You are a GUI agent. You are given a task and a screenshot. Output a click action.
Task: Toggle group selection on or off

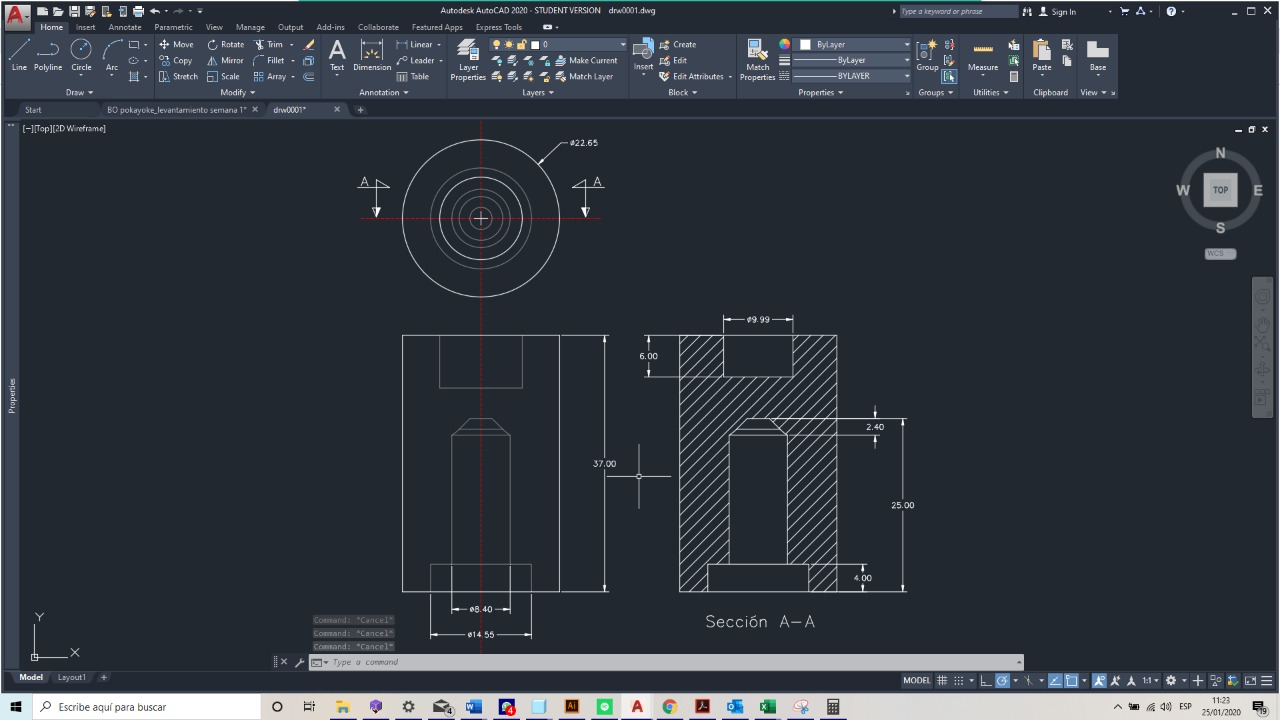[949, 76]
